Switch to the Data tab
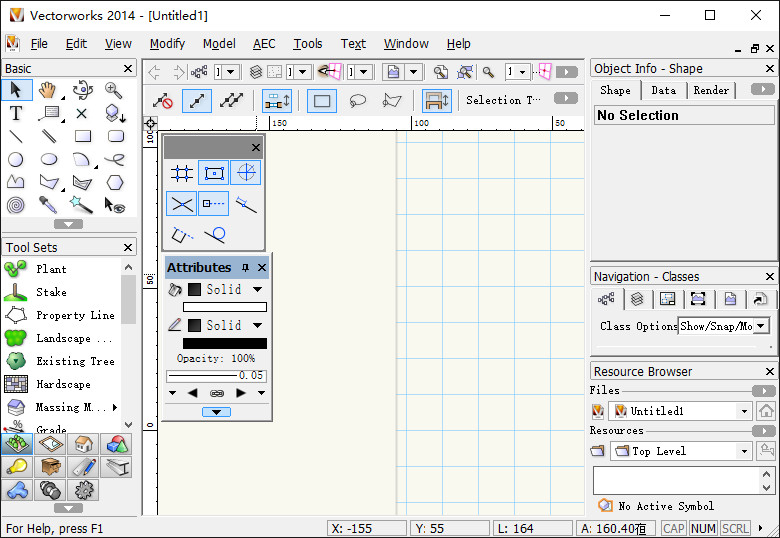The height and width of the screenshot is (538, 780). [664, 90]
